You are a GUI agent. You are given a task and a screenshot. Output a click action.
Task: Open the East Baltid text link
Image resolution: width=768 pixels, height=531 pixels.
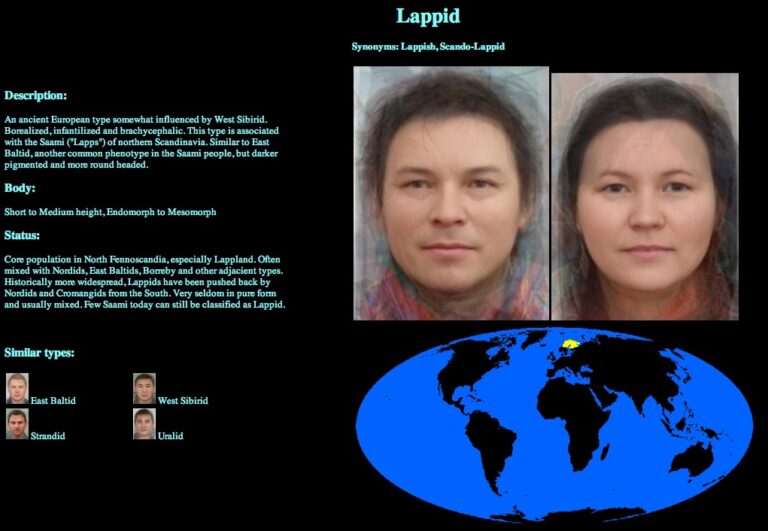coord(53,401)
